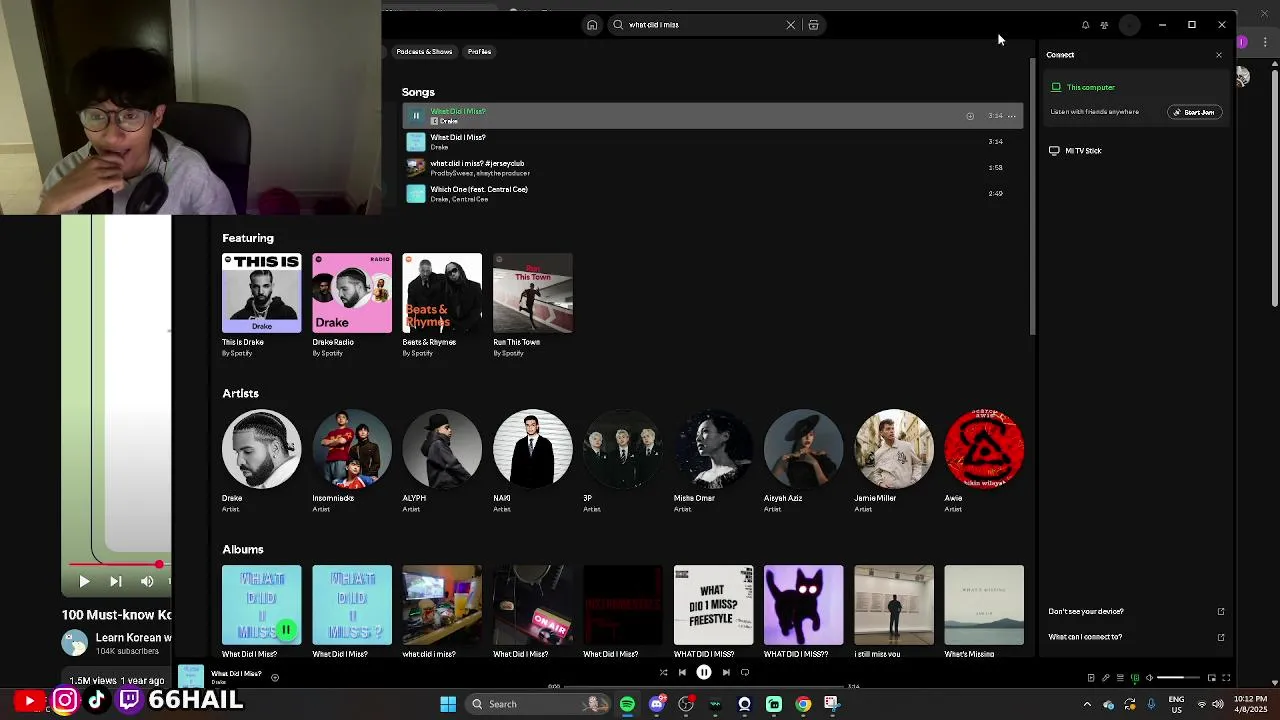This screenshot has height=720, width=1280.
Task: Mute the YouTube video speaker icon
Action: (x=147, y=581)
